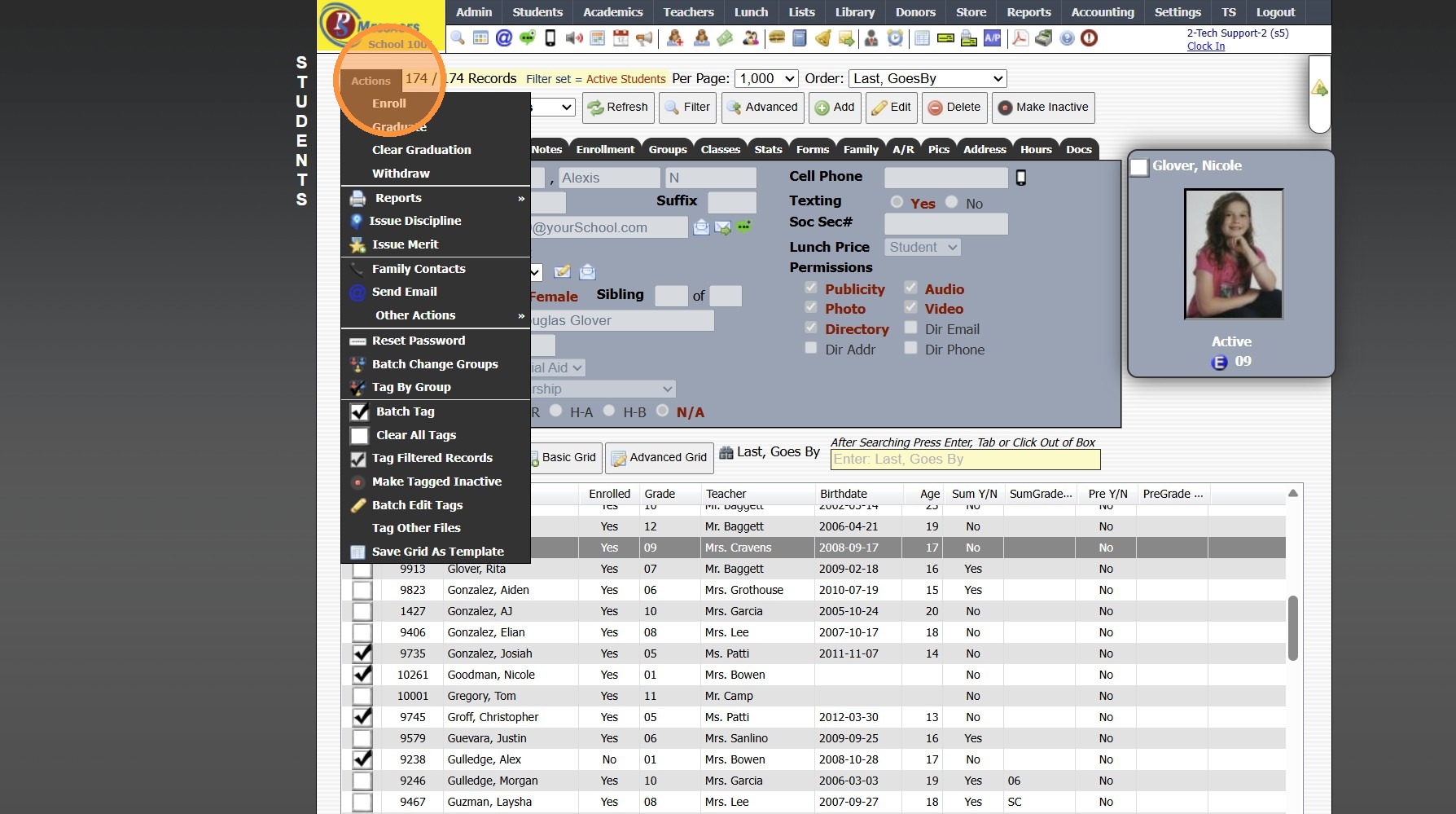The width and height of the screenshot is (1456, 814).
Task: Expand the Reports submenu in Actions menu
Action: tap(436, 198)
